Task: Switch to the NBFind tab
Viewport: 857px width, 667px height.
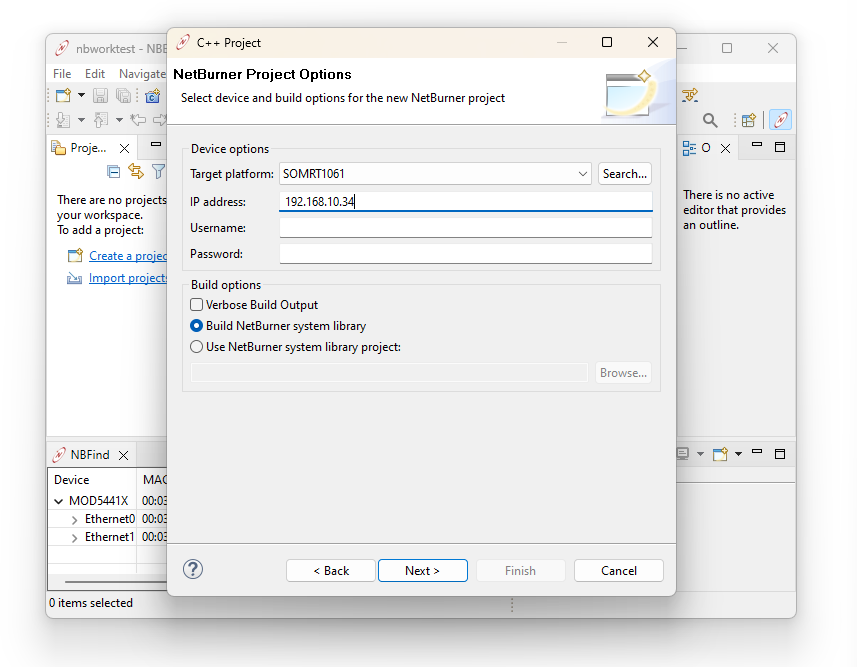Action: [89, 455]
